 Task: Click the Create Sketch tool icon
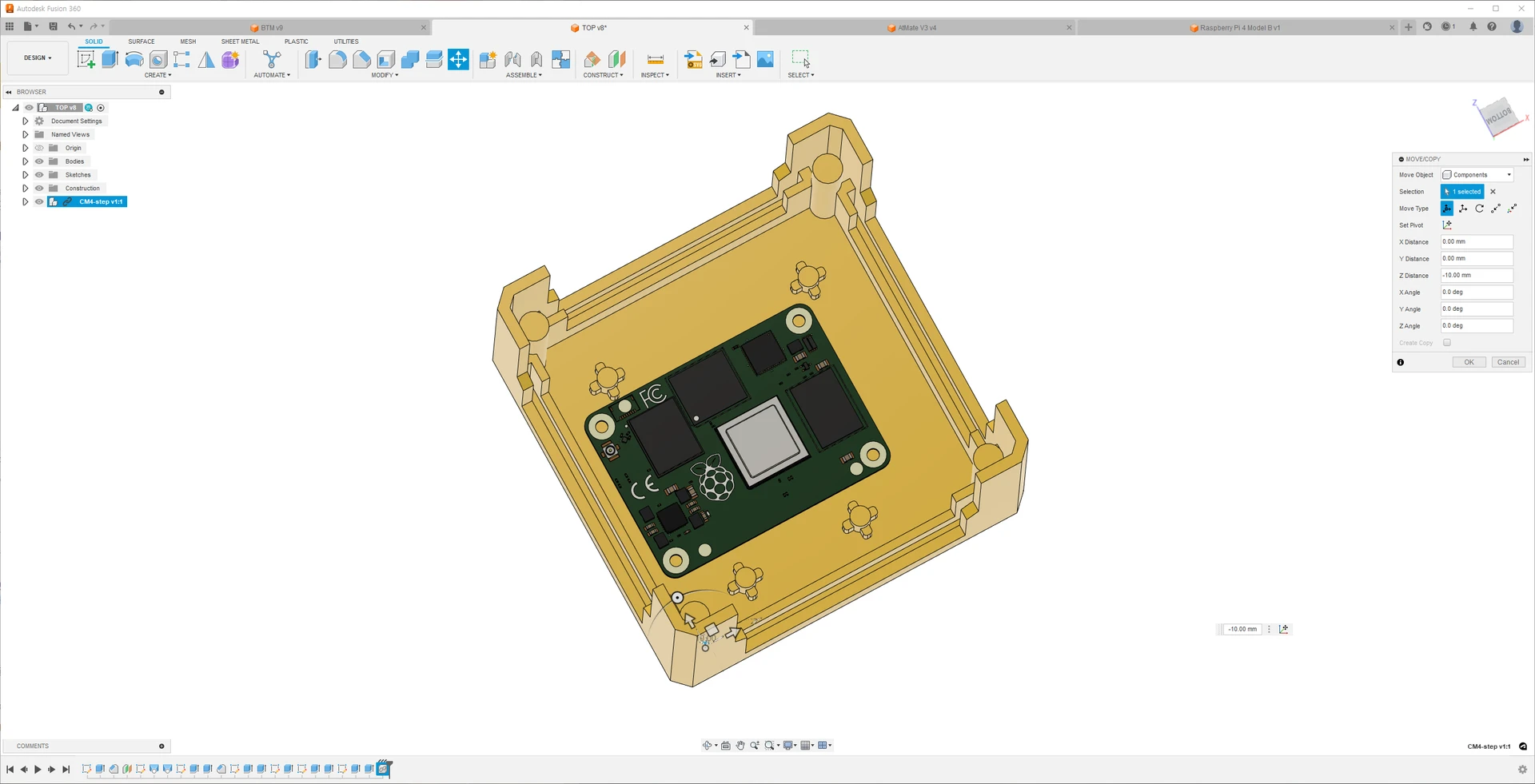(x=86, y=59)
